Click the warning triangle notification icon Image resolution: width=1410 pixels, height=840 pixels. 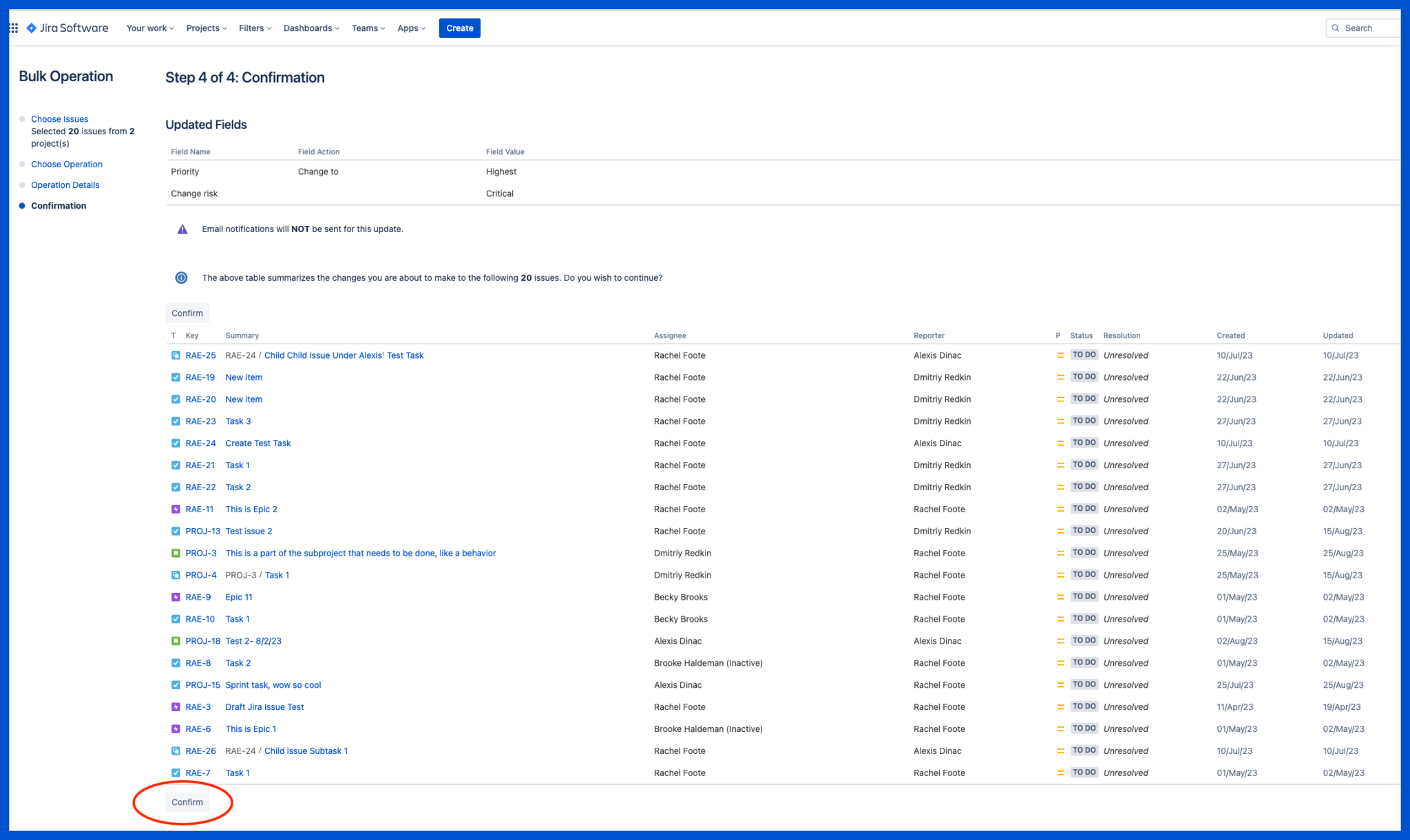tap(180, 228)
